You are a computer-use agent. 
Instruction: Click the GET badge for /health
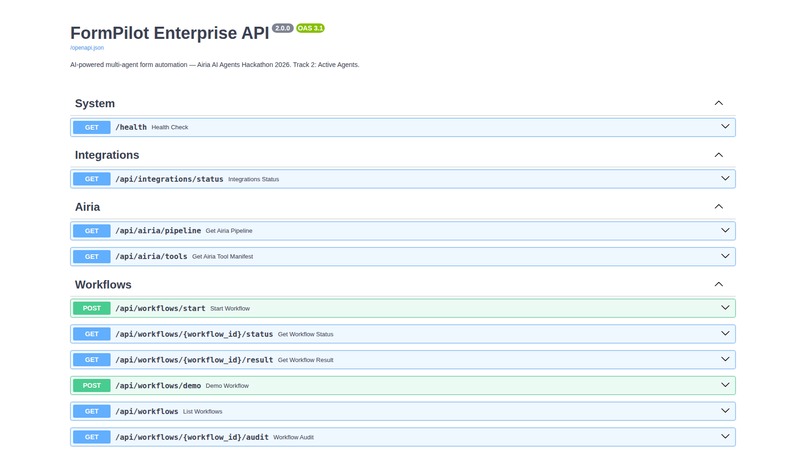coord(91,127)
